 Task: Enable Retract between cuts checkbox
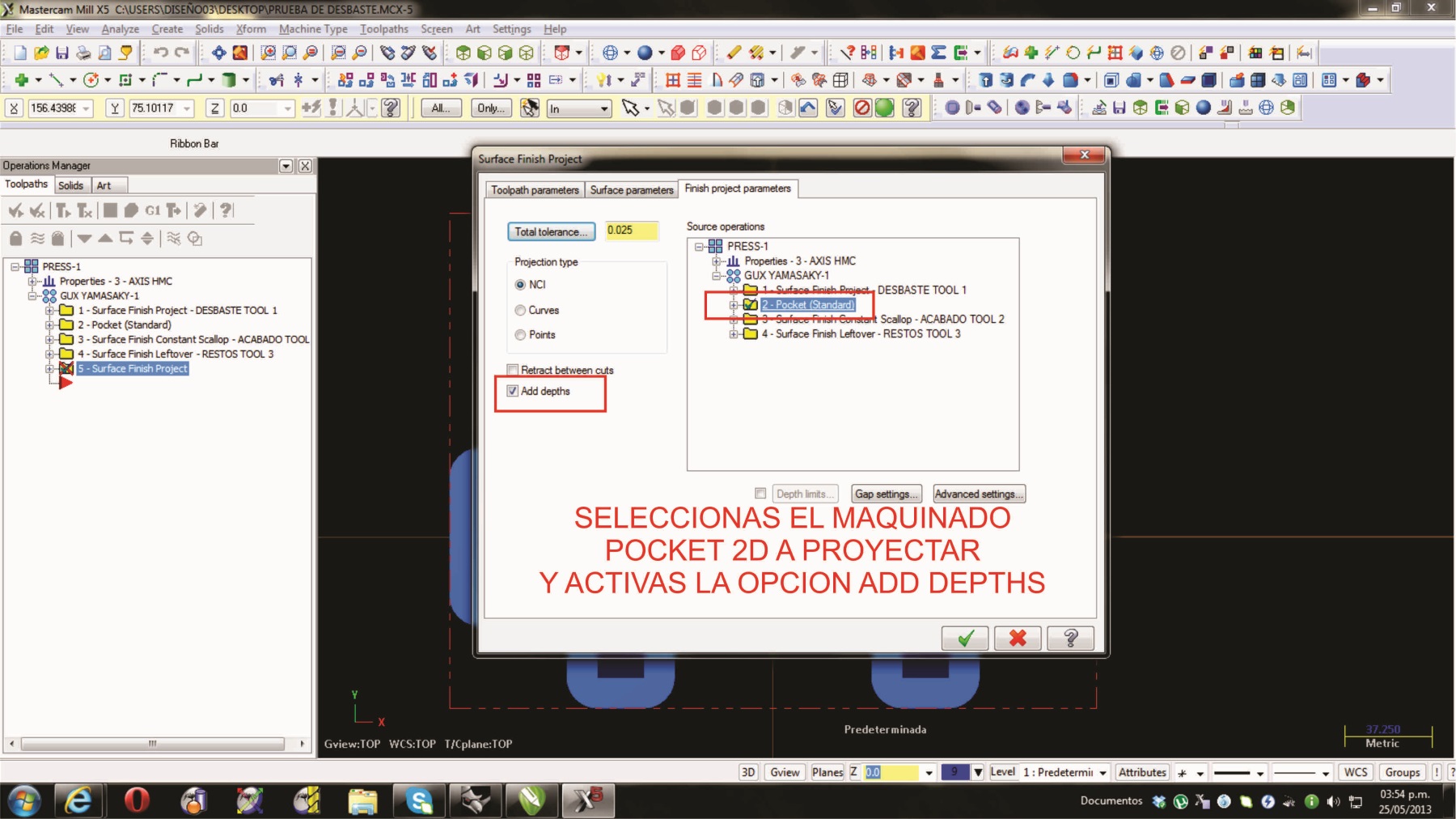point(512,370)
